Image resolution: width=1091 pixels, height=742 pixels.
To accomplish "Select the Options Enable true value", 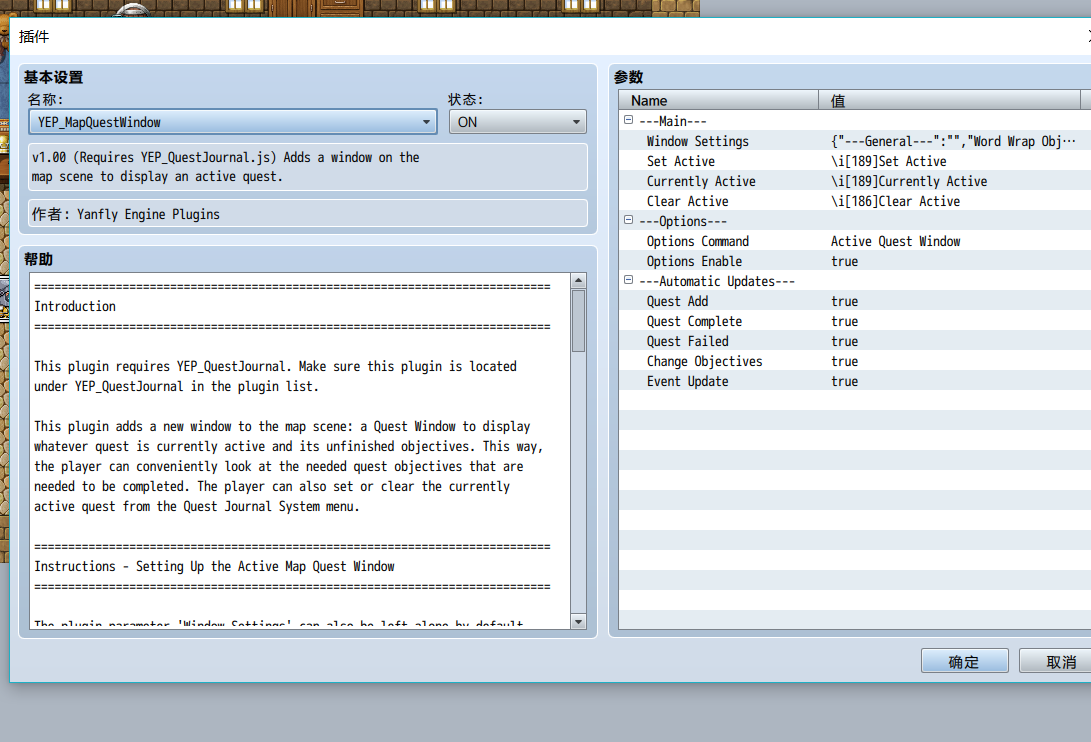I will coord(844,262).
